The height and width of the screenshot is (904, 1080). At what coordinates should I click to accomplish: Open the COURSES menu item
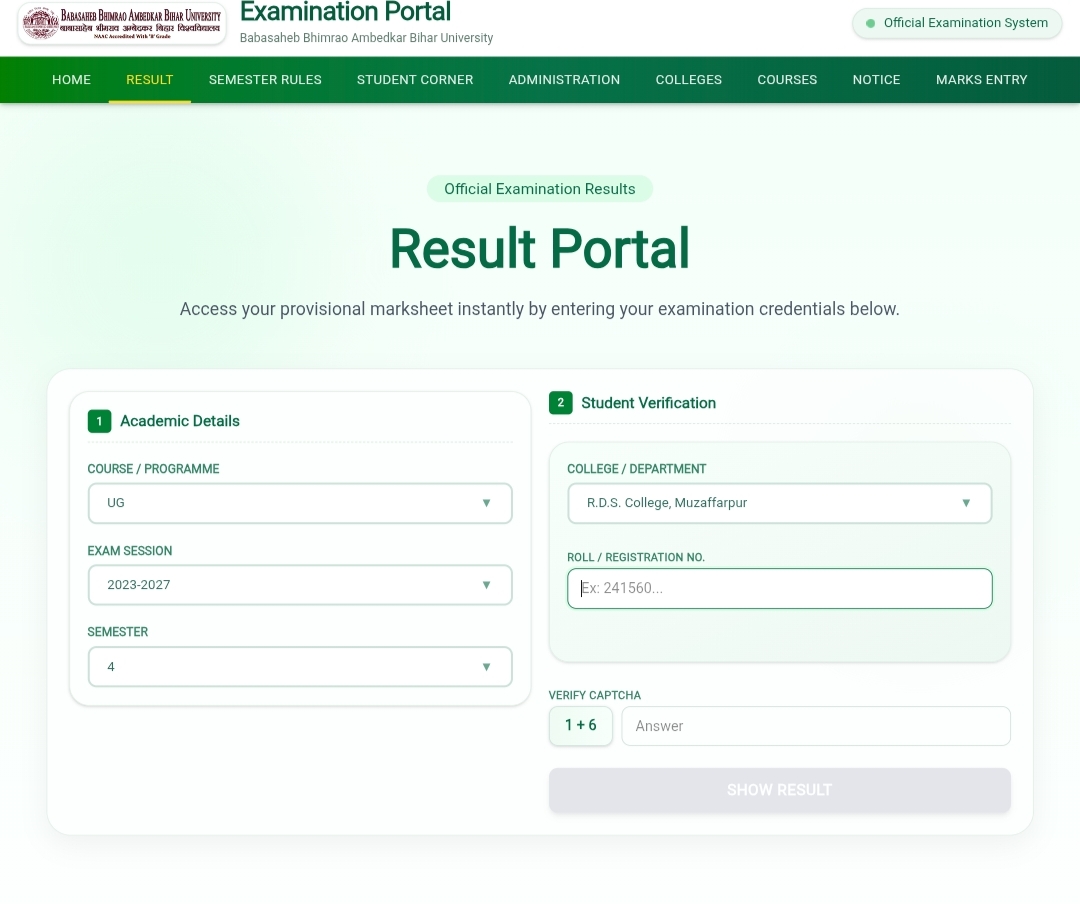787,80
